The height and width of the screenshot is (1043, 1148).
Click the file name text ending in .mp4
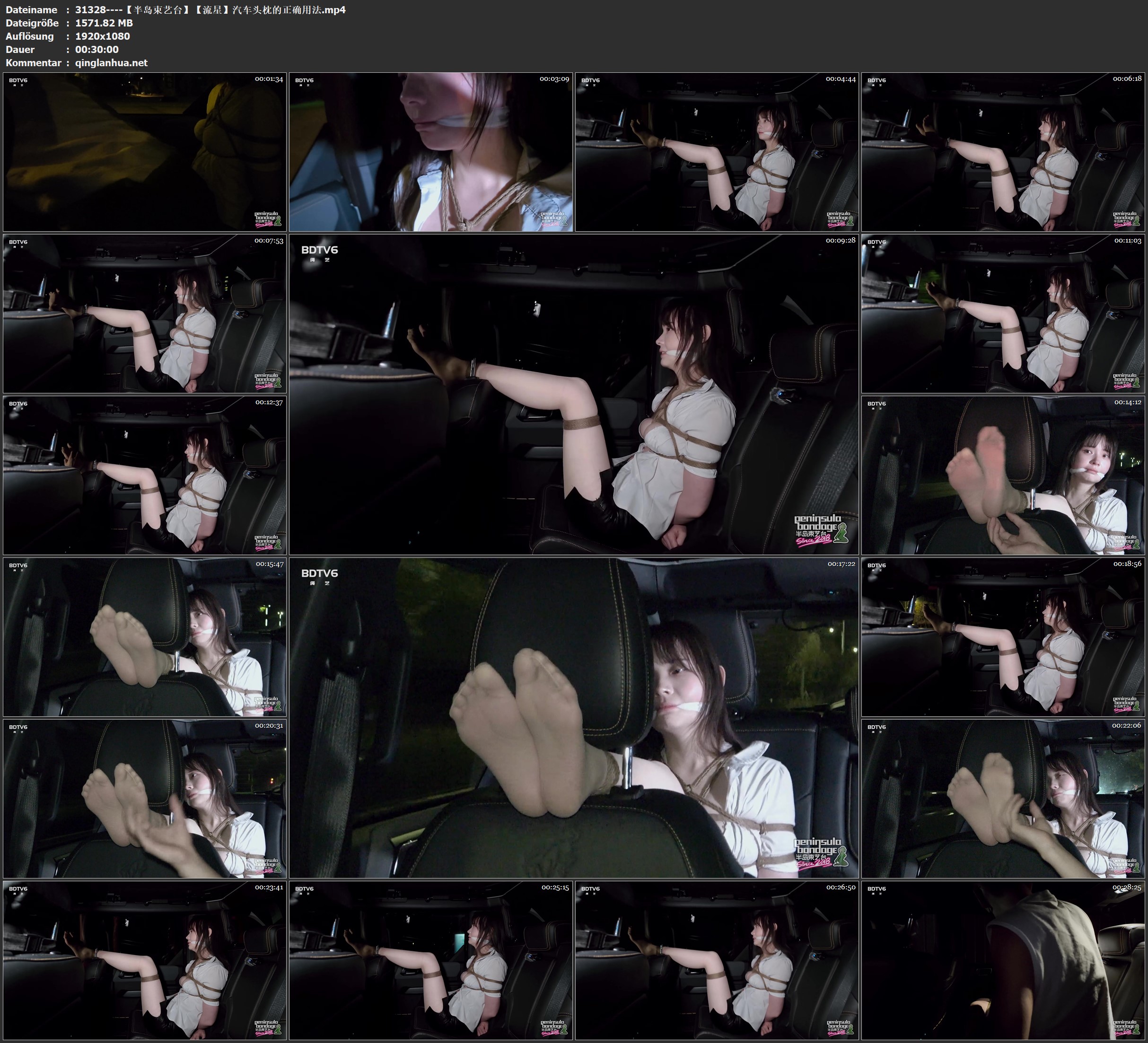click(210, 9)
